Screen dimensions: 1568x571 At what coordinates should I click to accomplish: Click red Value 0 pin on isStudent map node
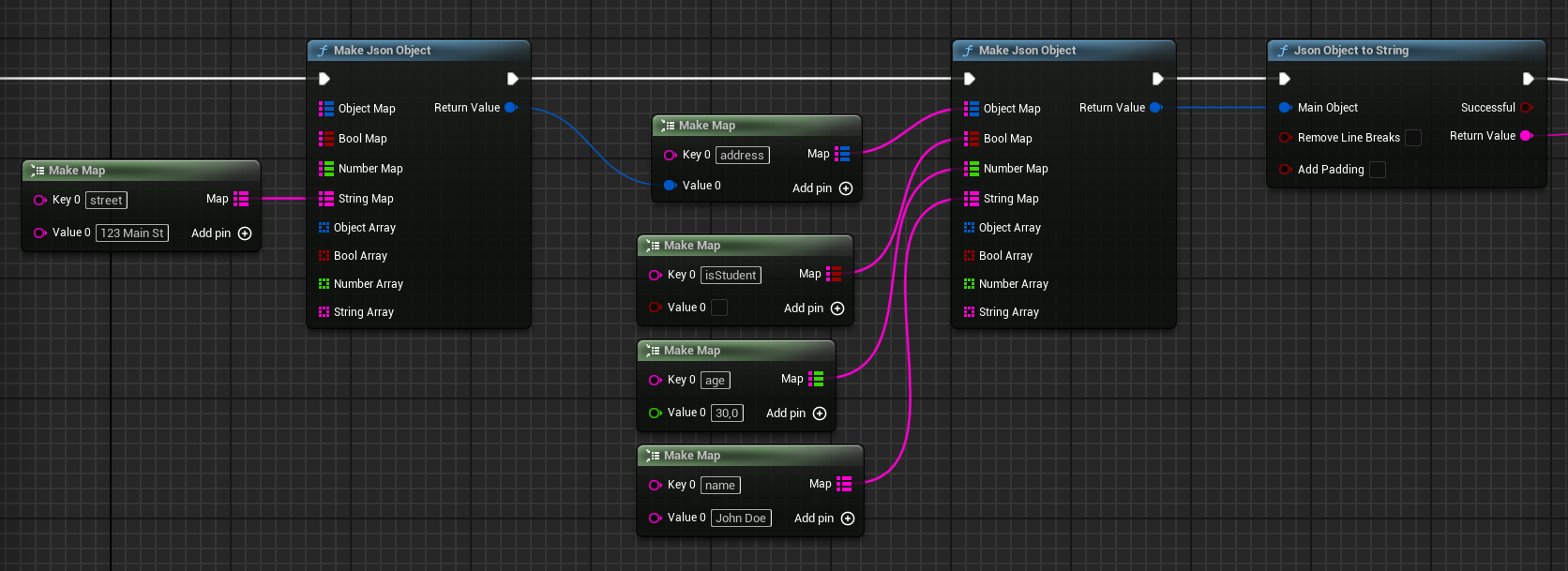coord(656,308)
